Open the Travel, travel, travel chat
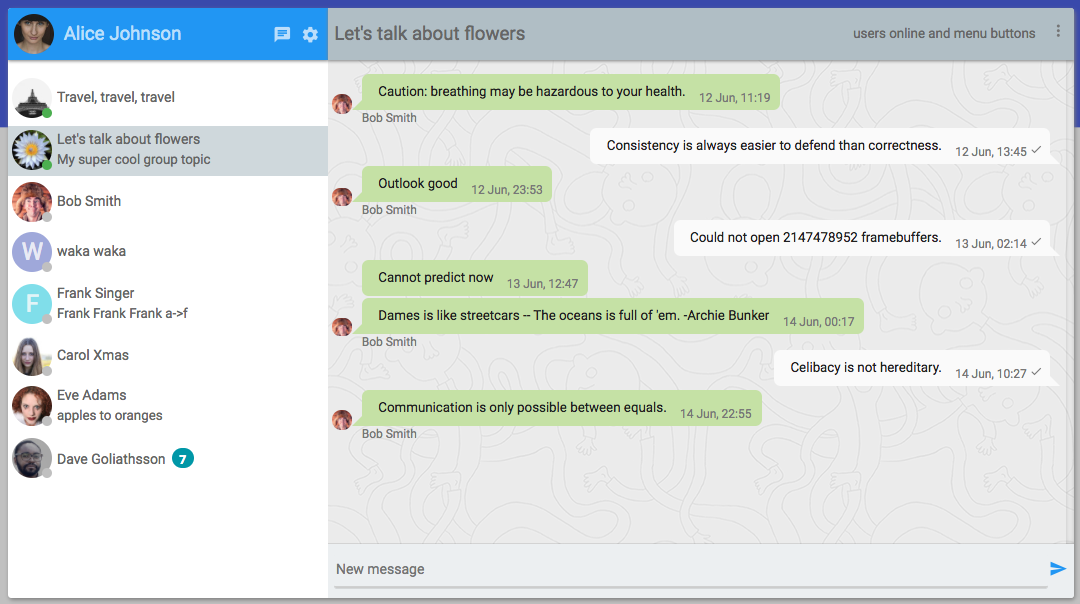This screenshot has height=604, width=1080. [168, 98]
